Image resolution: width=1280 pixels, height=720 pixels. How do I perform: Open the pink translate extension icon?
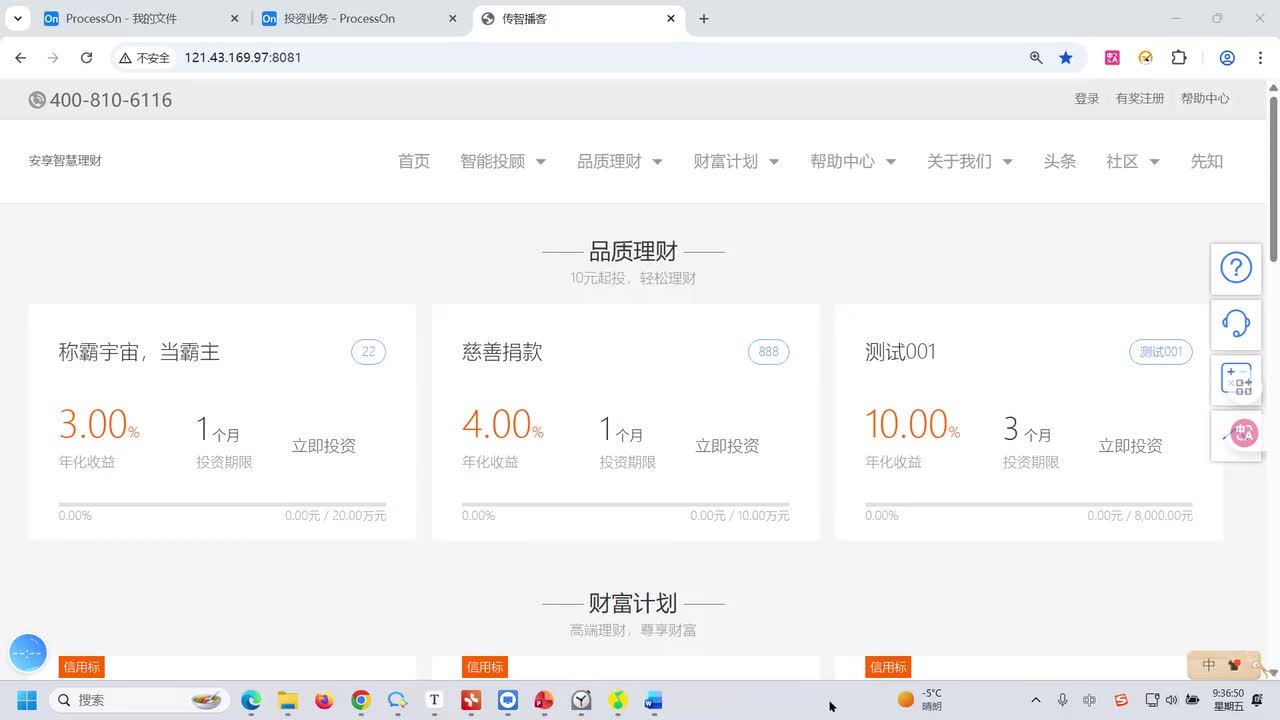1112,58
